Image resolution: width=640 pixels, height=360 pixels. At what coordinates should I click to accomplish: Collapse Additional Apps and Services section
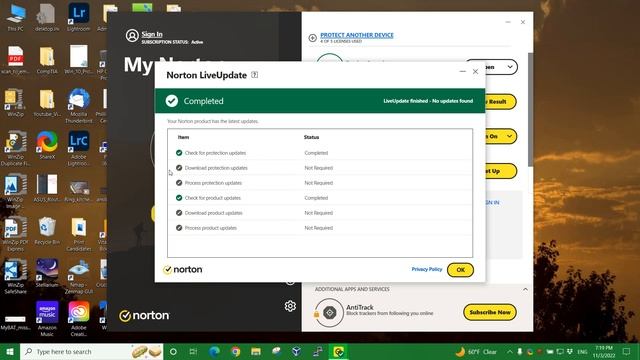click(x=525, y=289)
